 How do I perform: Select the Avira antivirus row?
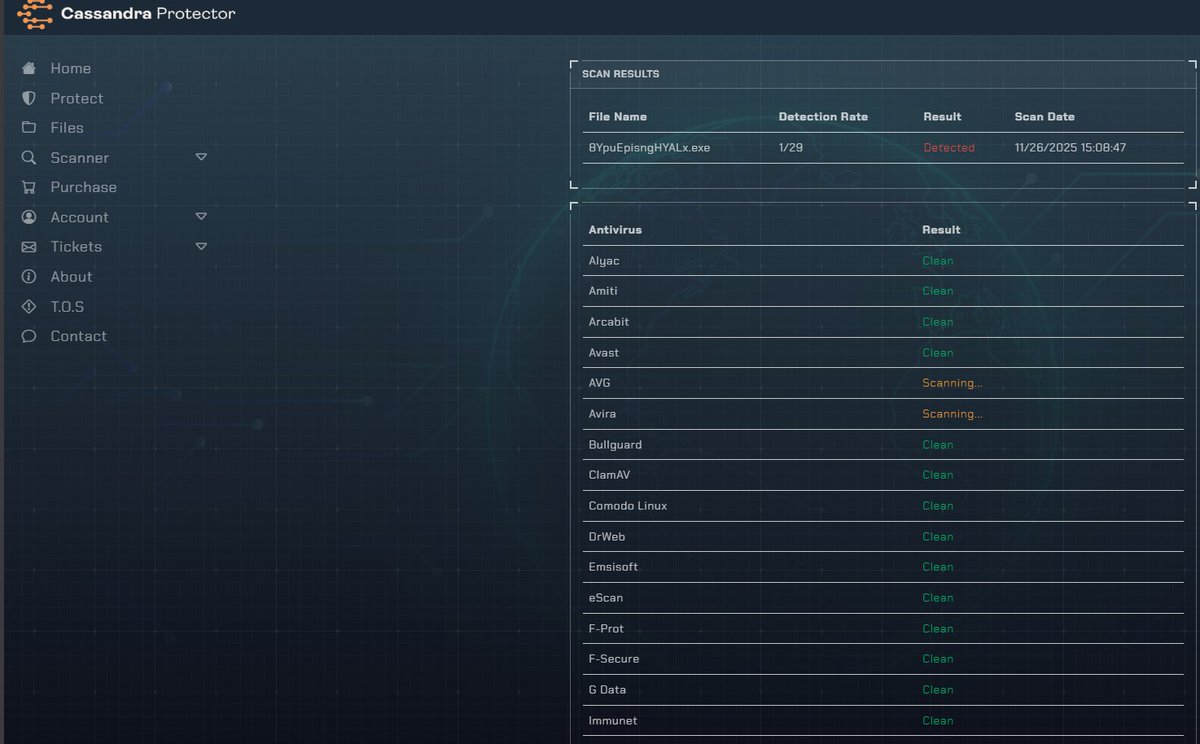[x=883, y=414]
